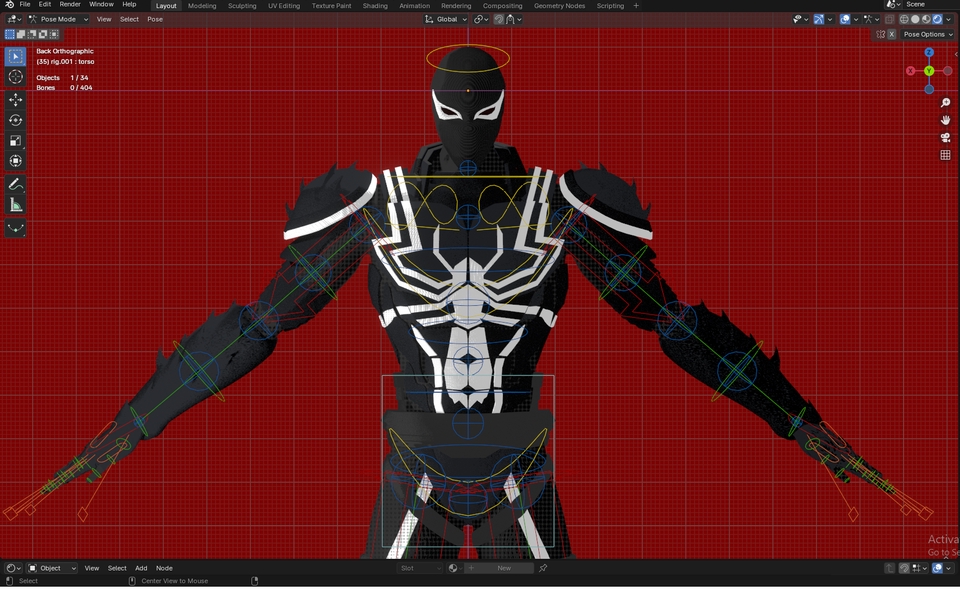Image resolution: width=960 pixels, height=589 pixels.
Task: Select the Rotate tool
Action: tap(15, 120)
